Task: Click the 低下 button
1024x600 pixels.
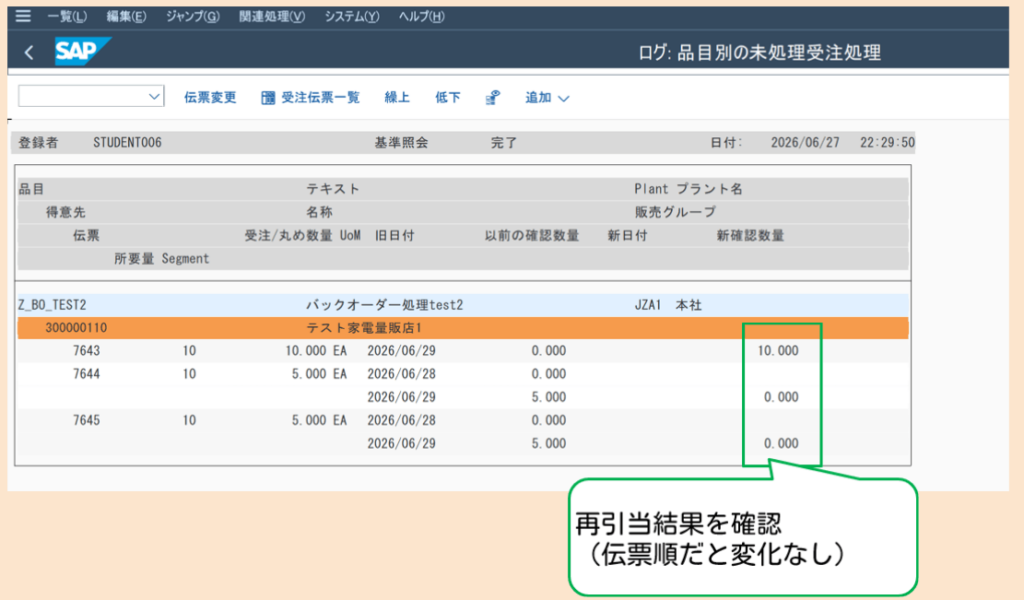Action: coord(448,97)
